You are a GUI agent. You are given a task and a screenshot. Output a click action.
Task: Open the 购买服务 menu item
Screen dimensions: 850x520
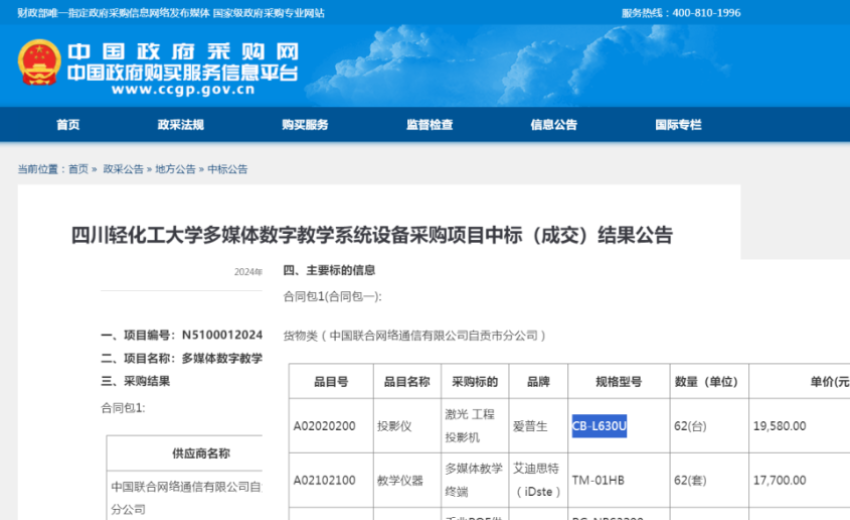pos(305,125)
